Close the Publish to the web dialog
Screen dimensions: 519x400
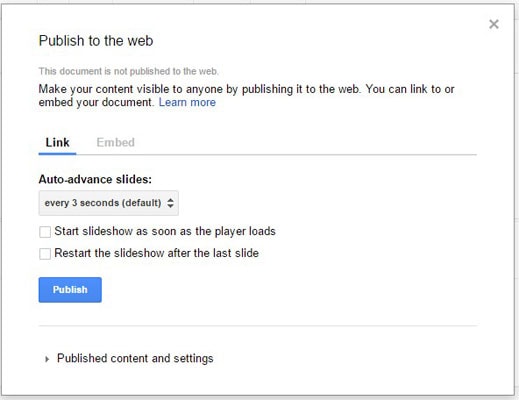click(x=494, y=24)
